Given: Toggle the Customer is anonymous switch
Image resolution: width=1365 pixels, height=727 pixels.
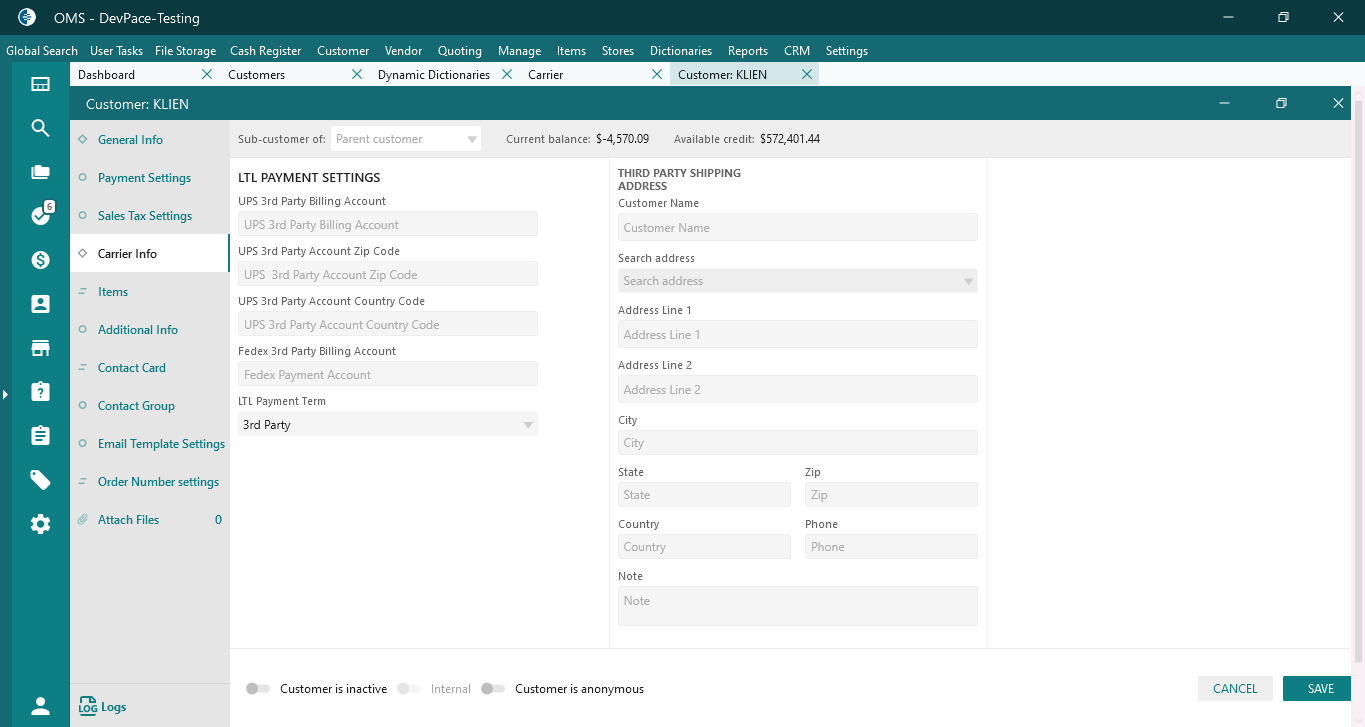Looking at the screenshot, I should [493, 689].
